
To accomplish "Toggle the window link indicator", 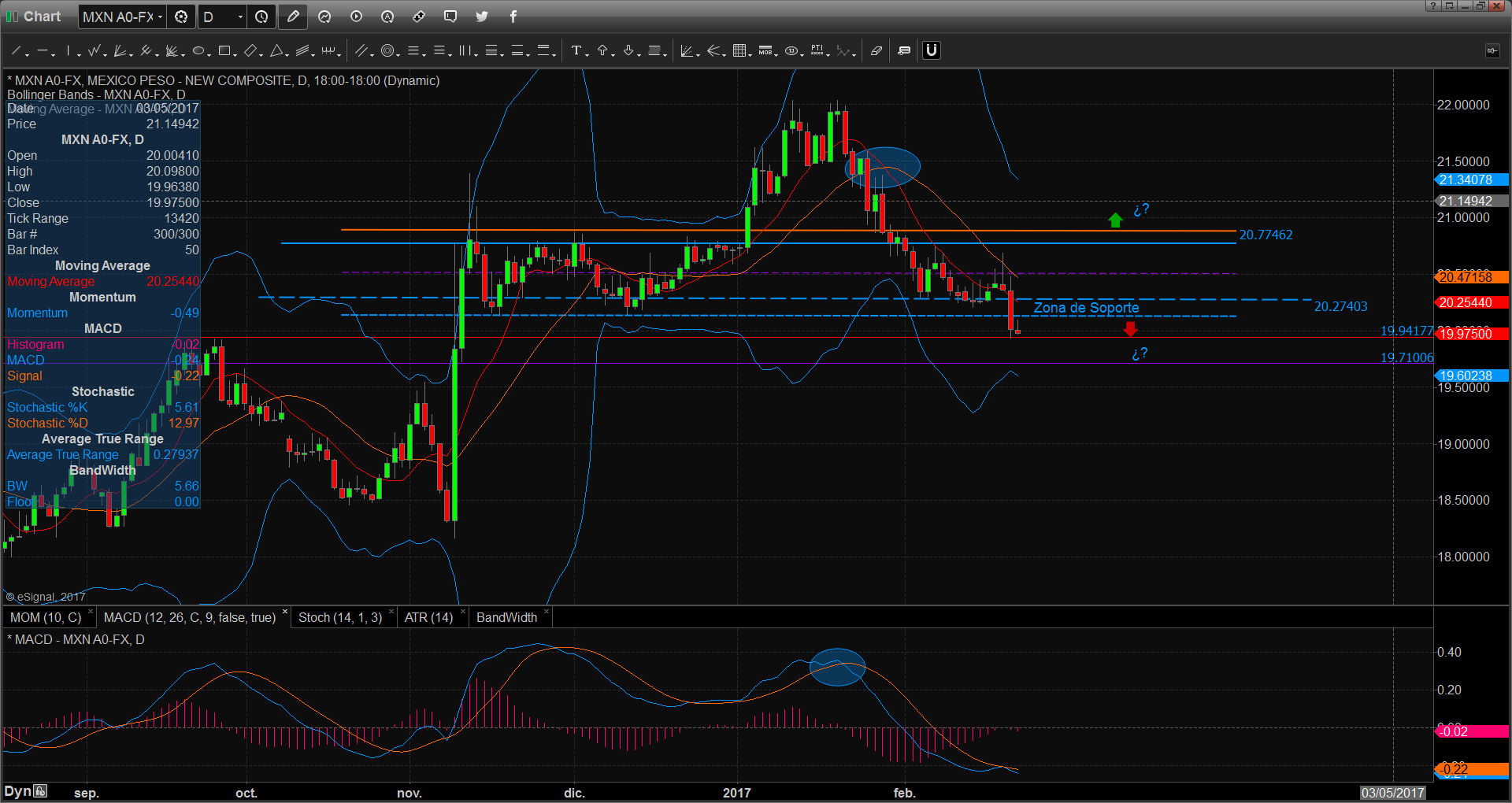I will [12, 17].
